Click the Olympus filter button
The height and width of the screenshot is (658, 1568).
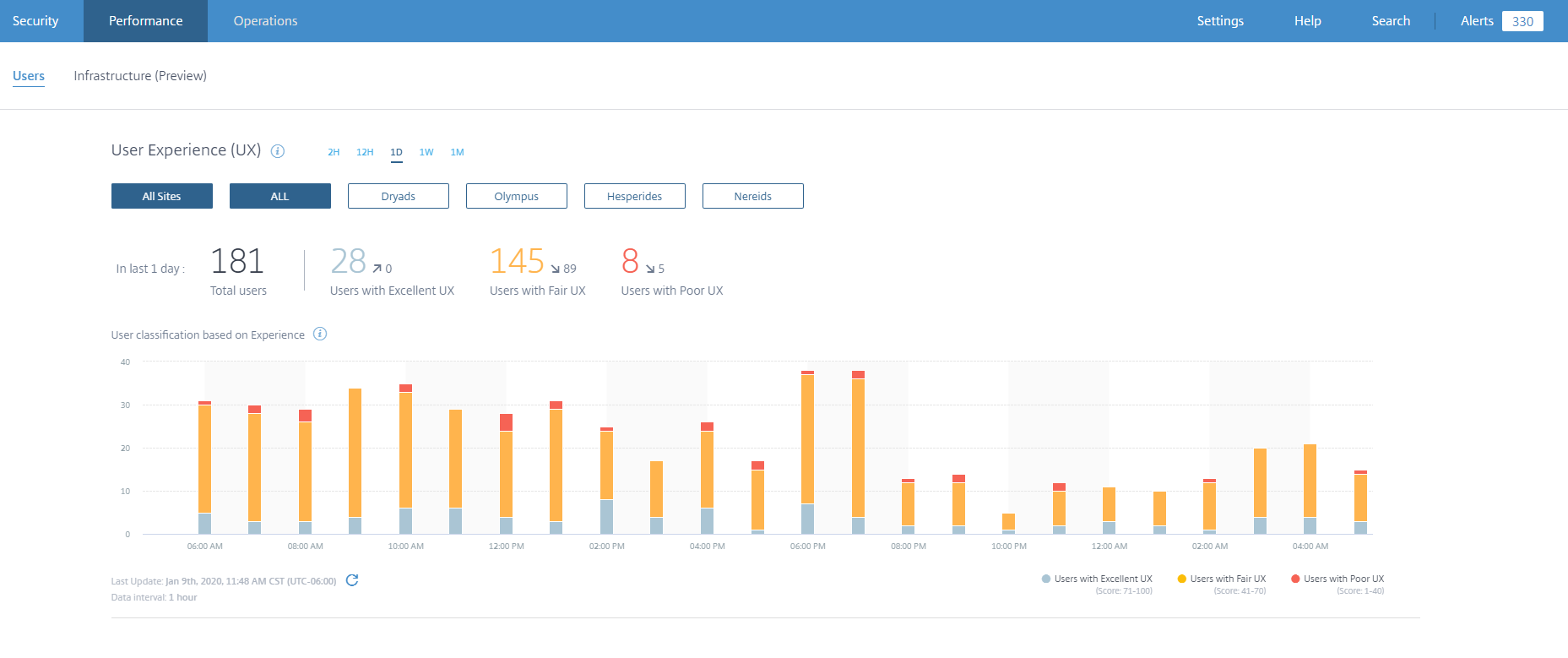click(516, 196)
